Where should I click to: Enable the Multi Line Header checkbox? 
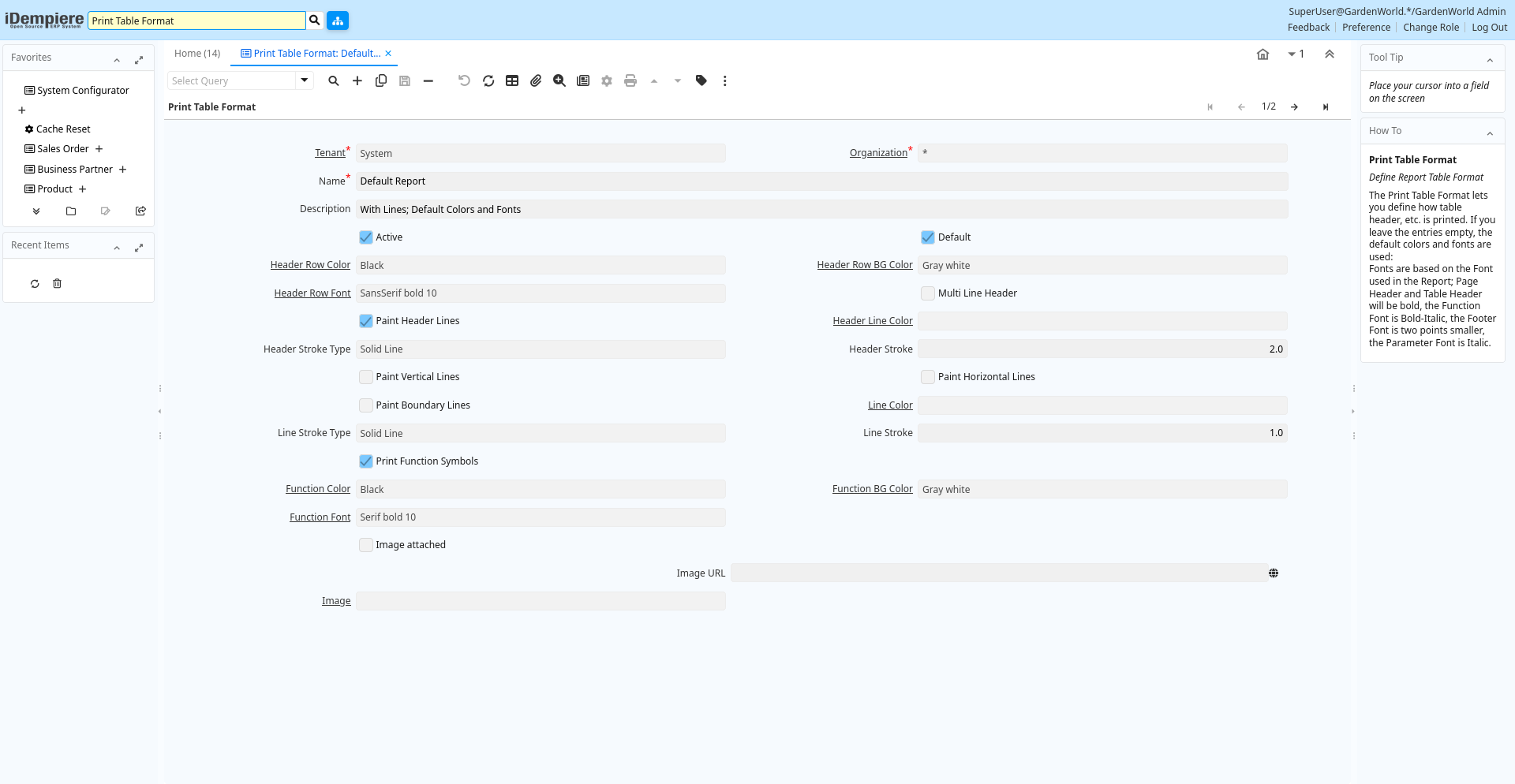click(928, 293)
